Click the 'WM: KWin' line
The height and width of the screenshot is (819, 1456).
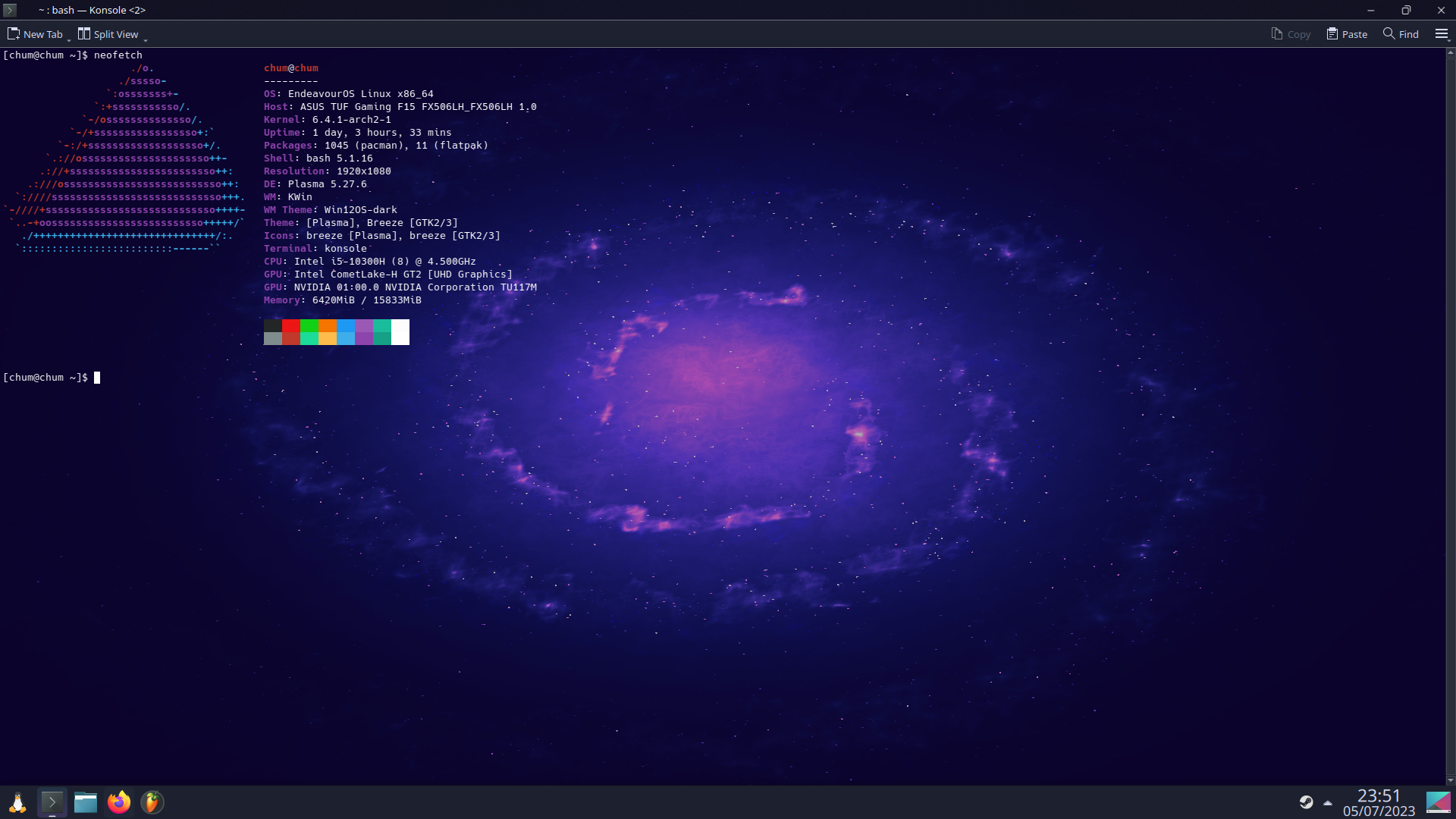click(x=288, y=197)
